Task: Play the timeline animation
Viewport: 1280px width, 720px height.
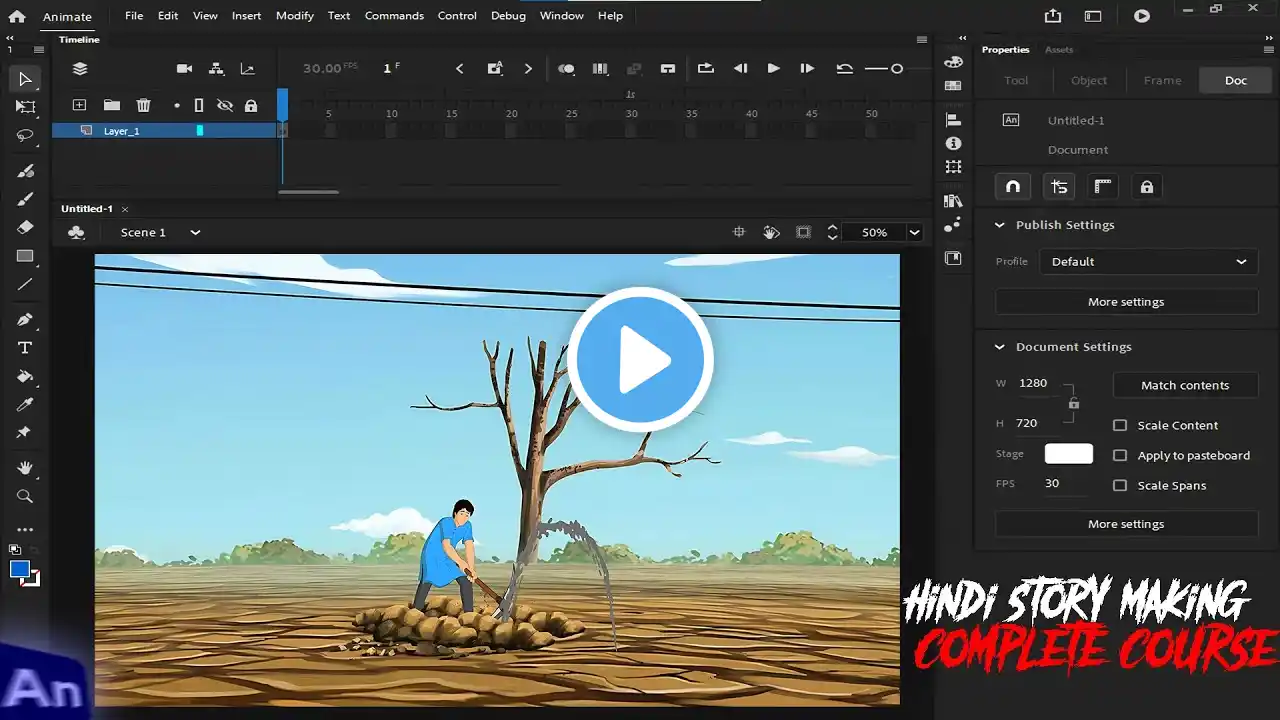Action: (x=773, y=68)
